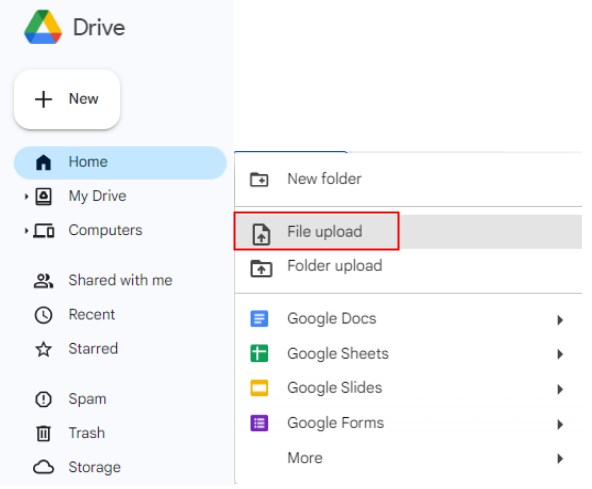Open the More menu entry

pos(408,458)
